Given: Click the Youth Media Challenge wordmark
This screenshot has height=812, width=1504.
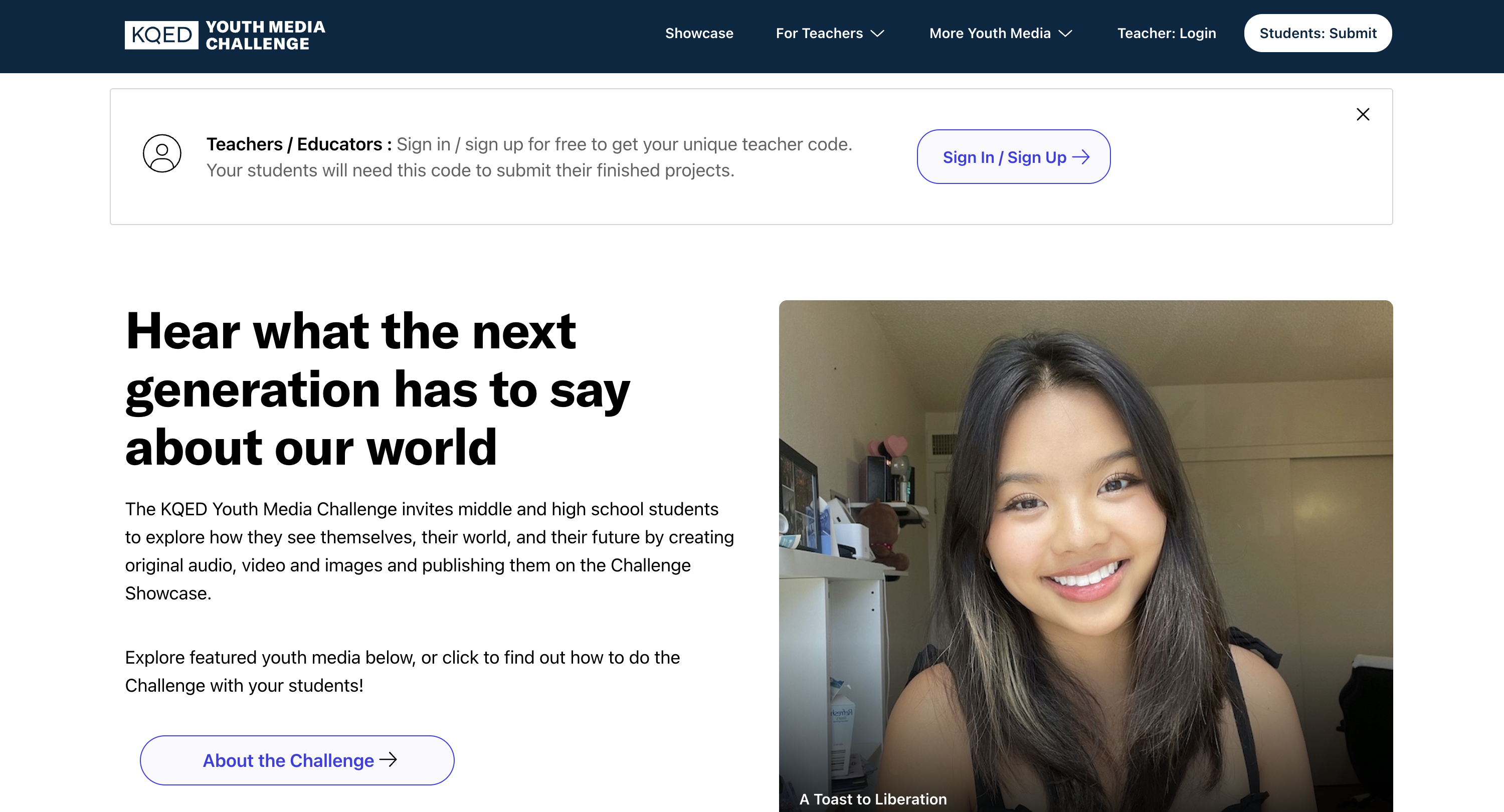Looking at the screenshot, I should coord(265,35).
